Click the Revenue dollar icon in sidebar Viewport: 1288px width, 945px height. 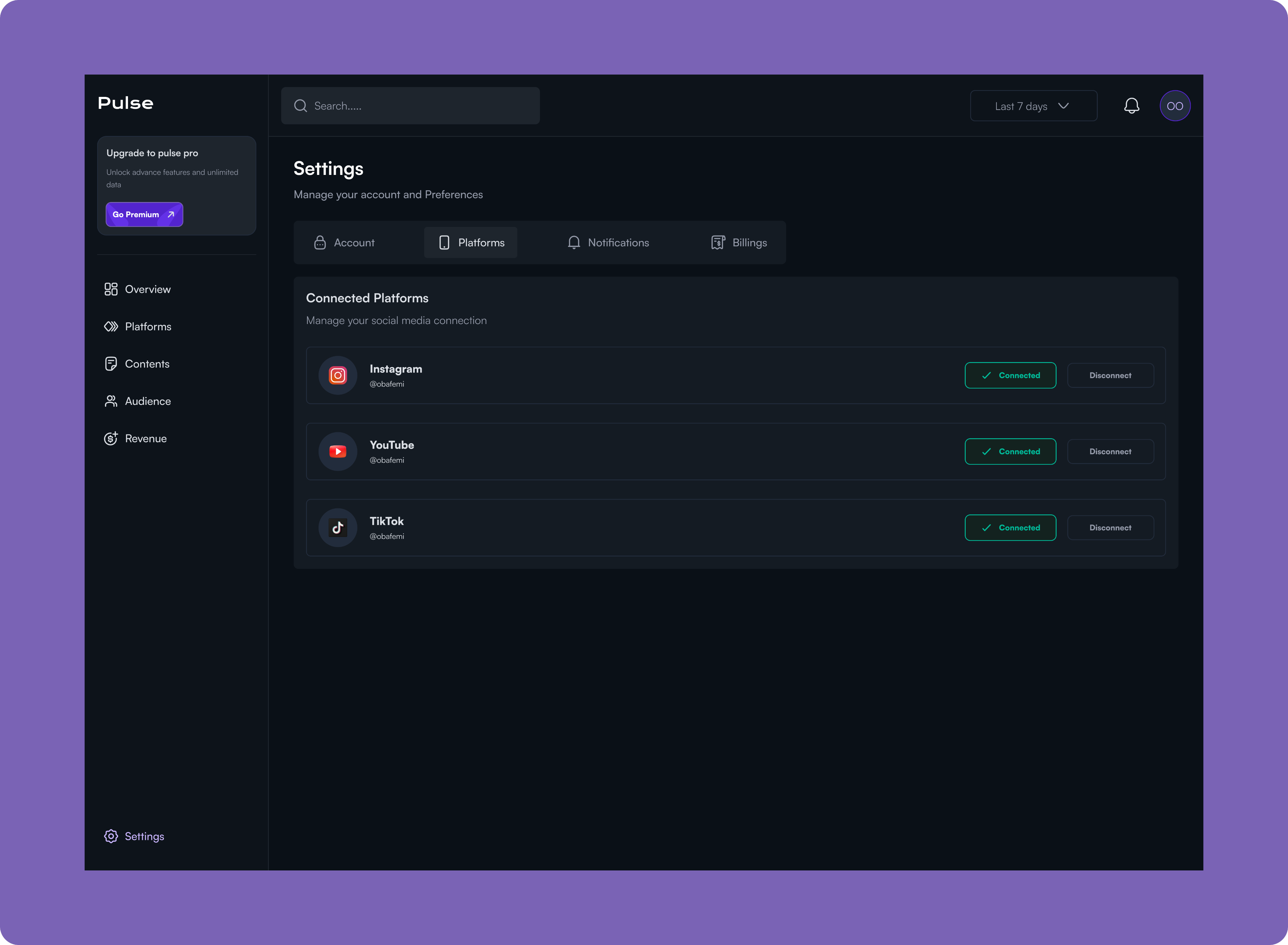[111, 439]
